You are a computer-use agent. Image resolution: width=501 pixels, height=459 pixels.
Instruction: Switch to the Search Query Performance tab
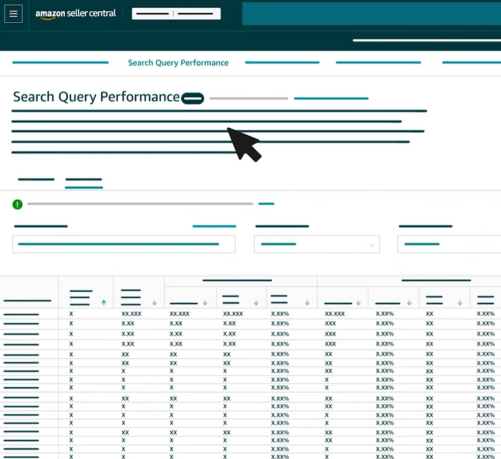click(x=178, y=63)
